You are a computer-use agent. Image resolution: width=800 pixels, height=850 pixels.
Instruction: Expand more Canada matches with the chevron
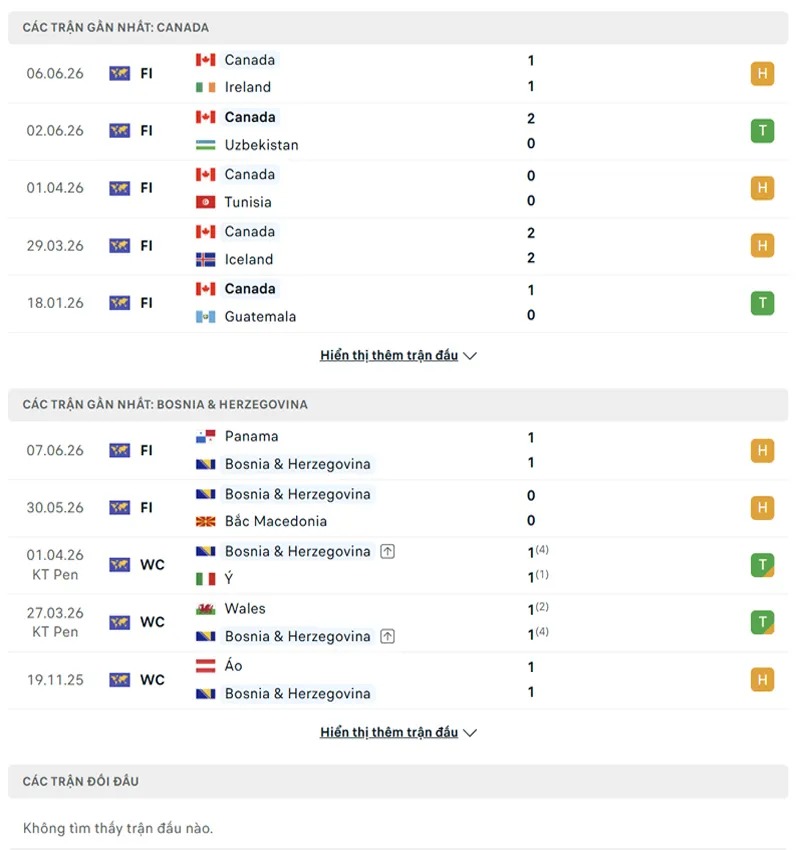click(470, 356)
